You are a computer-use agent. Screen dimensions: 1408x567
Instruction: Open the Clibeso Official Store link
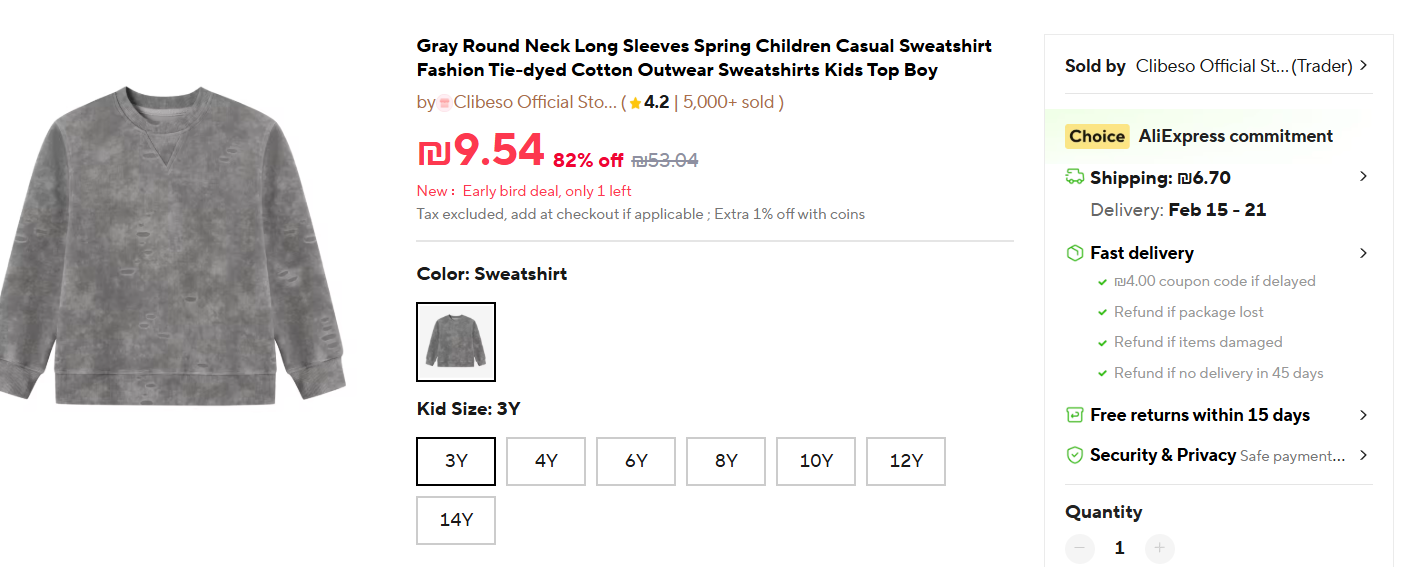click(x=535, y=102)
